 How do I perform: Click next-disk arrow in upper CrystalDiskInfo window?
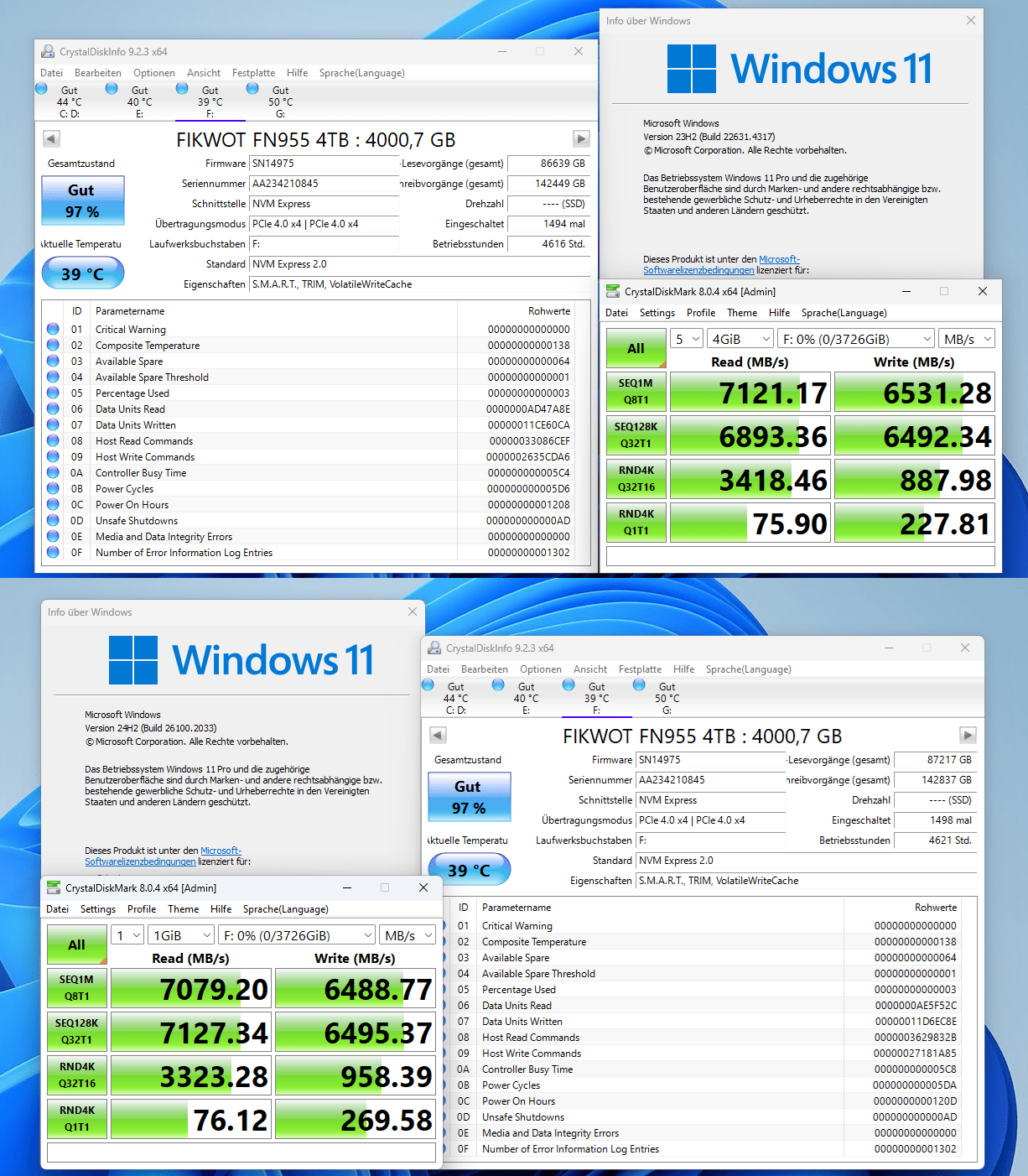(x=581, y=138)
